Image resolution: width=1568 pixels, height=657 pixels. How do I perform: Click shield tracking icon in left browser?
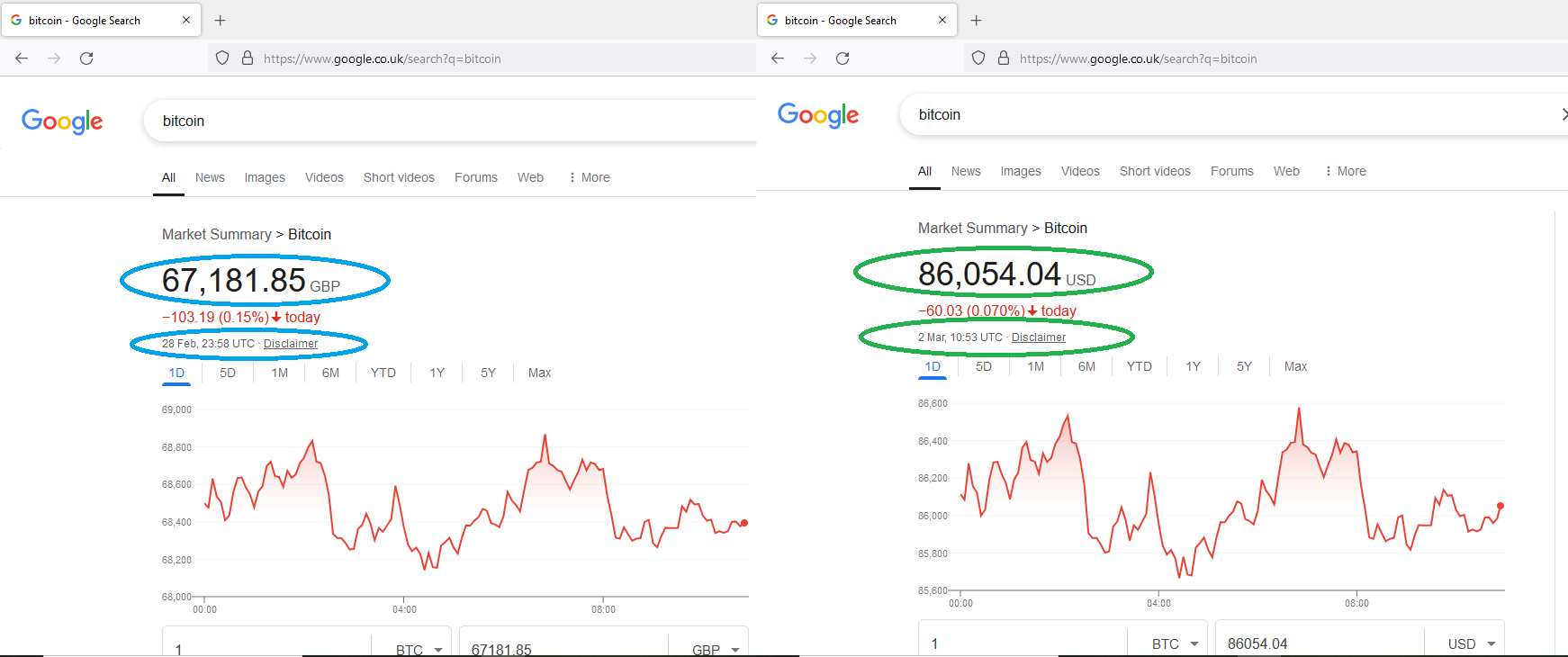222,58
